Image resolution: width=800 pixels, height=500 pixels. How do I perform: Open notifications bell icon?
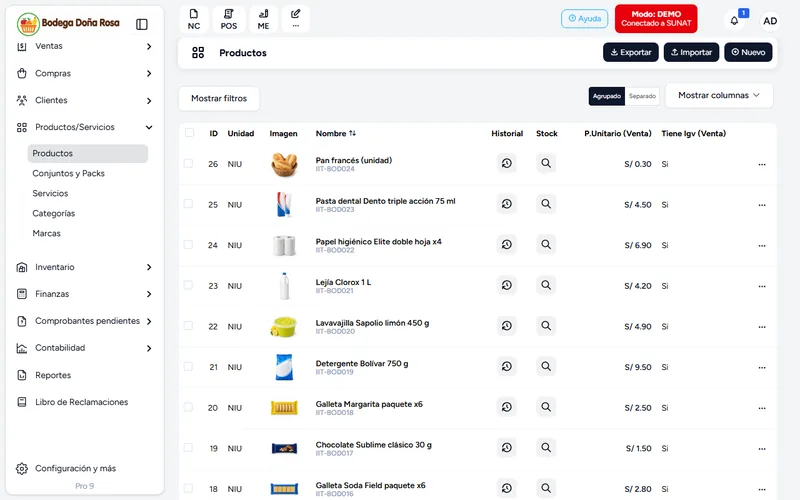pyautogui.click(x=734, y=21)
